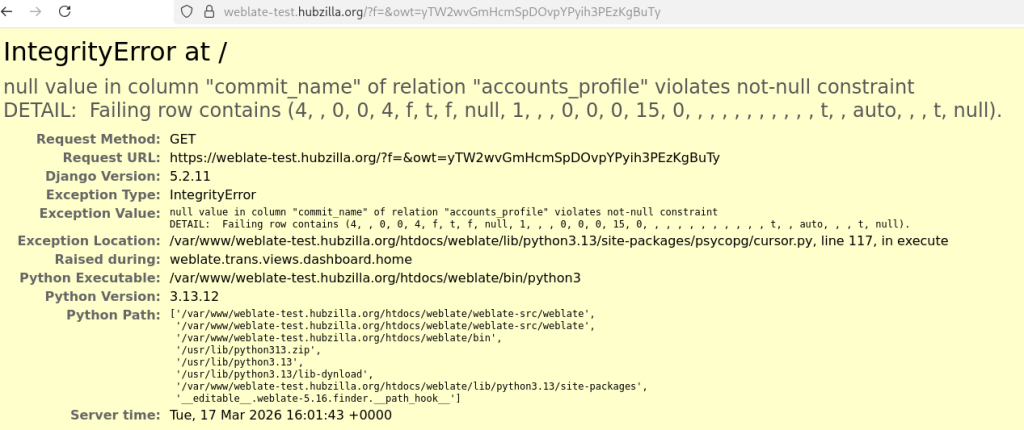This screenshot has width=1024, height=430.
Task: Click the Request Method value GET
Action: click(183, 139)
